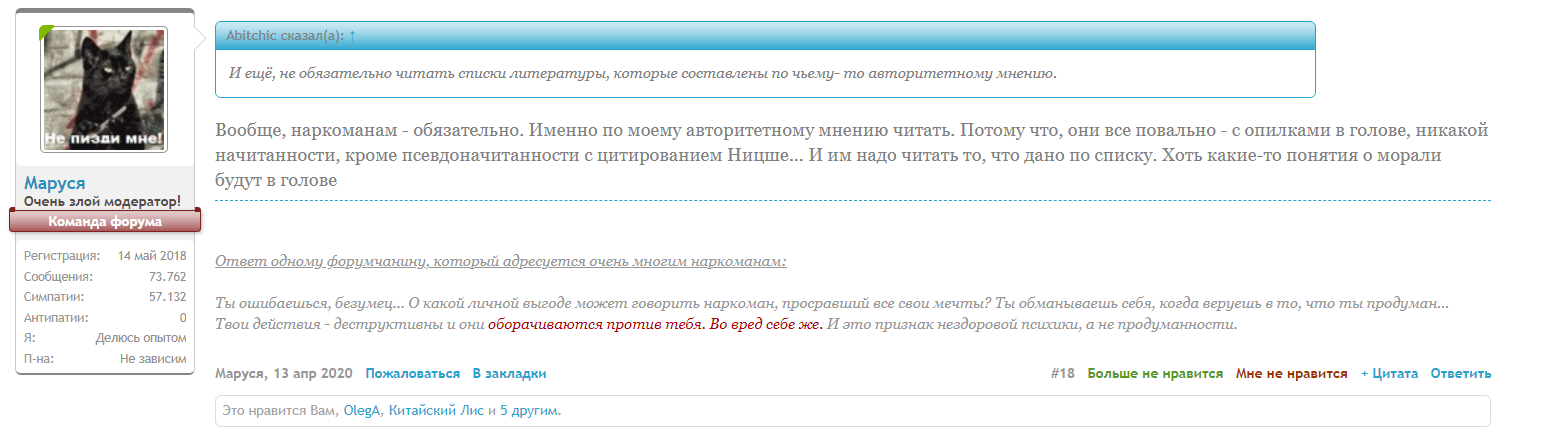Screen dimensions: 1546x432
Task: Click the up-arrow icon in the quote header
Action: (x=352, y=36)
